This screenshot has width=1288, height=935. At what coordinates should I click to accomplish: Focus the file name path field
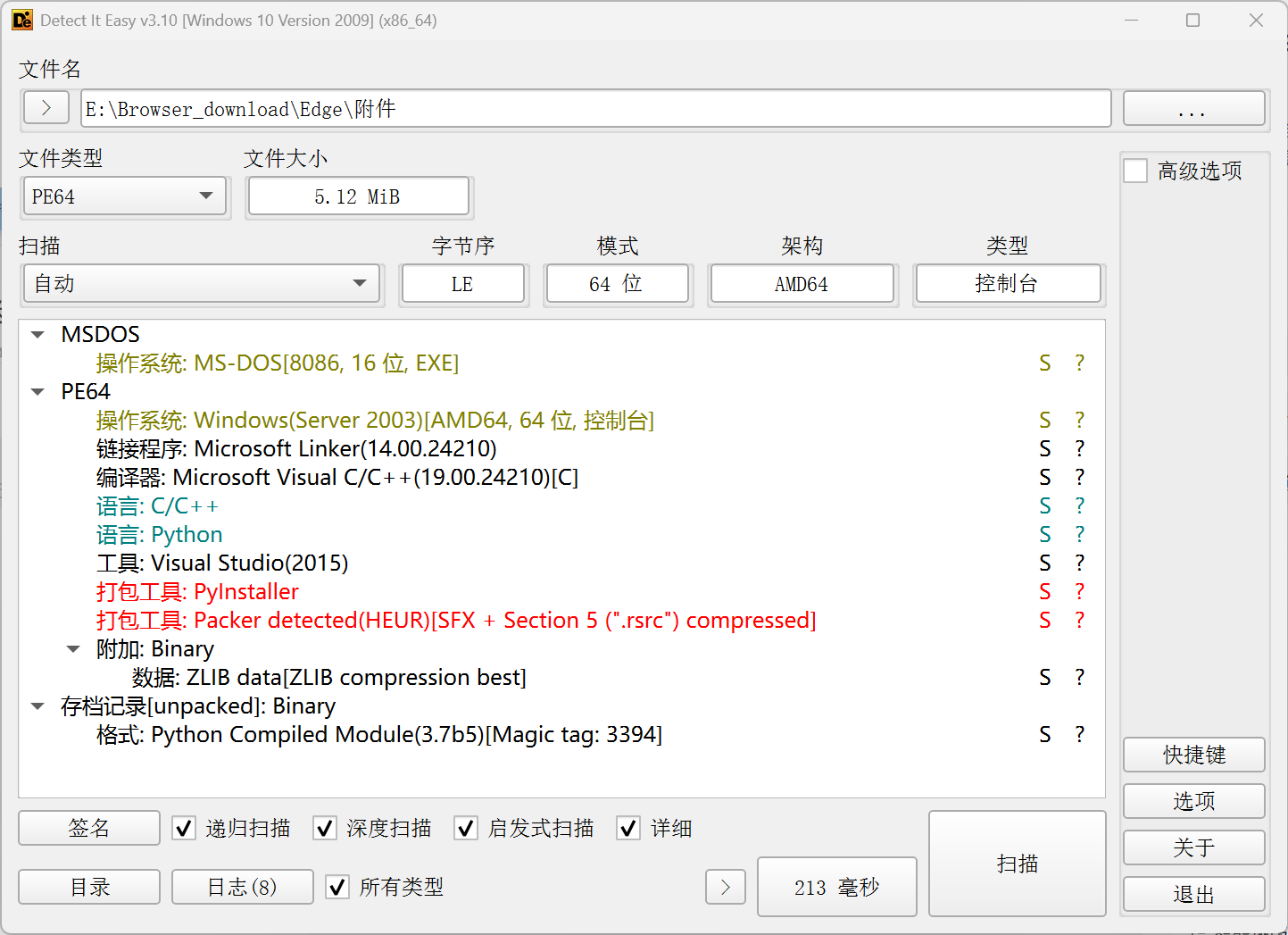pos(595,108)
